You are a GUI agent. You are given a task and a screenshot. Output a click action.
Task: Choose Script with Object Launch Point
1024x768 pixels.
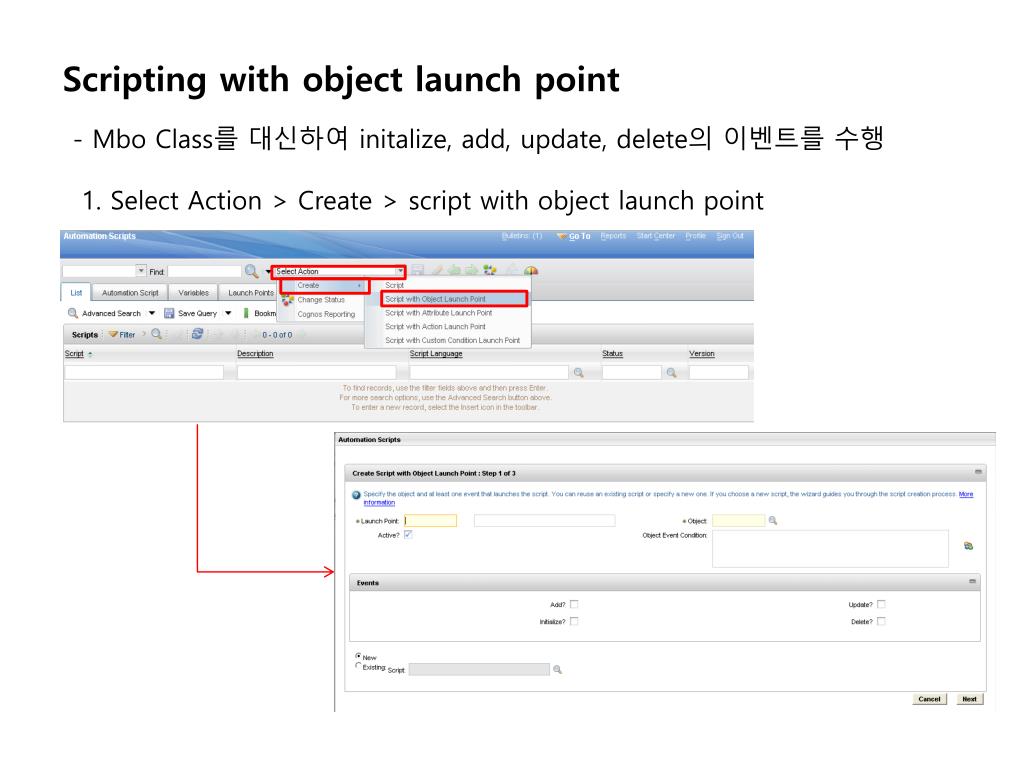[x=453, y=299]
